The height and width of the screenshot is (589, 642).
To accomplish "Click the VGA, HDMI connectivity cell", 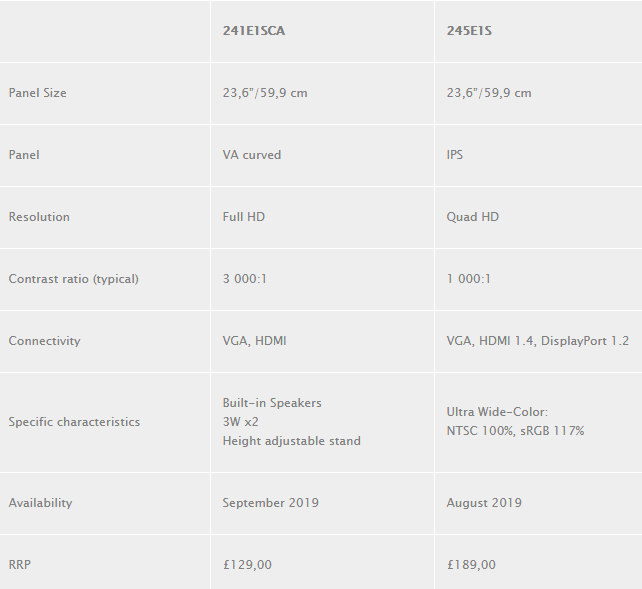I will click(x=254, y=341).
